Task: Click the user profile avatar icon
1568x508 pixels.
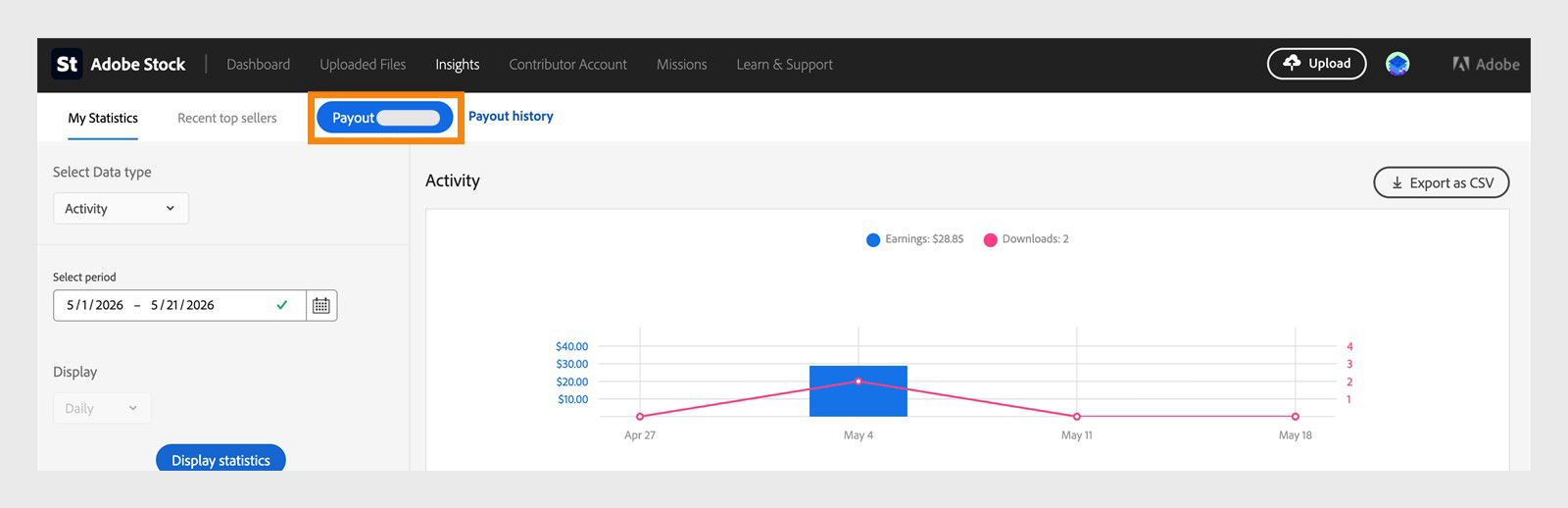Action: pos(1397,64)
